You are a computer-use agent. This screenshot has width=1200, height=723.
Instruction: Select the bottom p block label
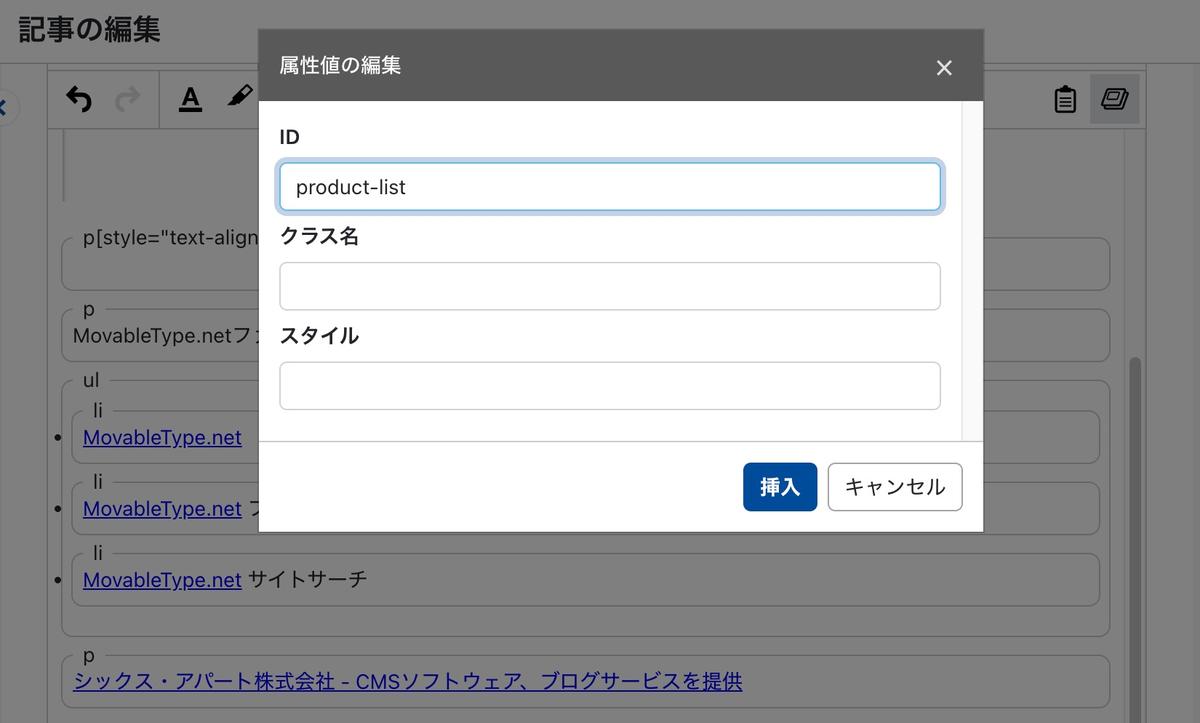[x=89, y=656]
